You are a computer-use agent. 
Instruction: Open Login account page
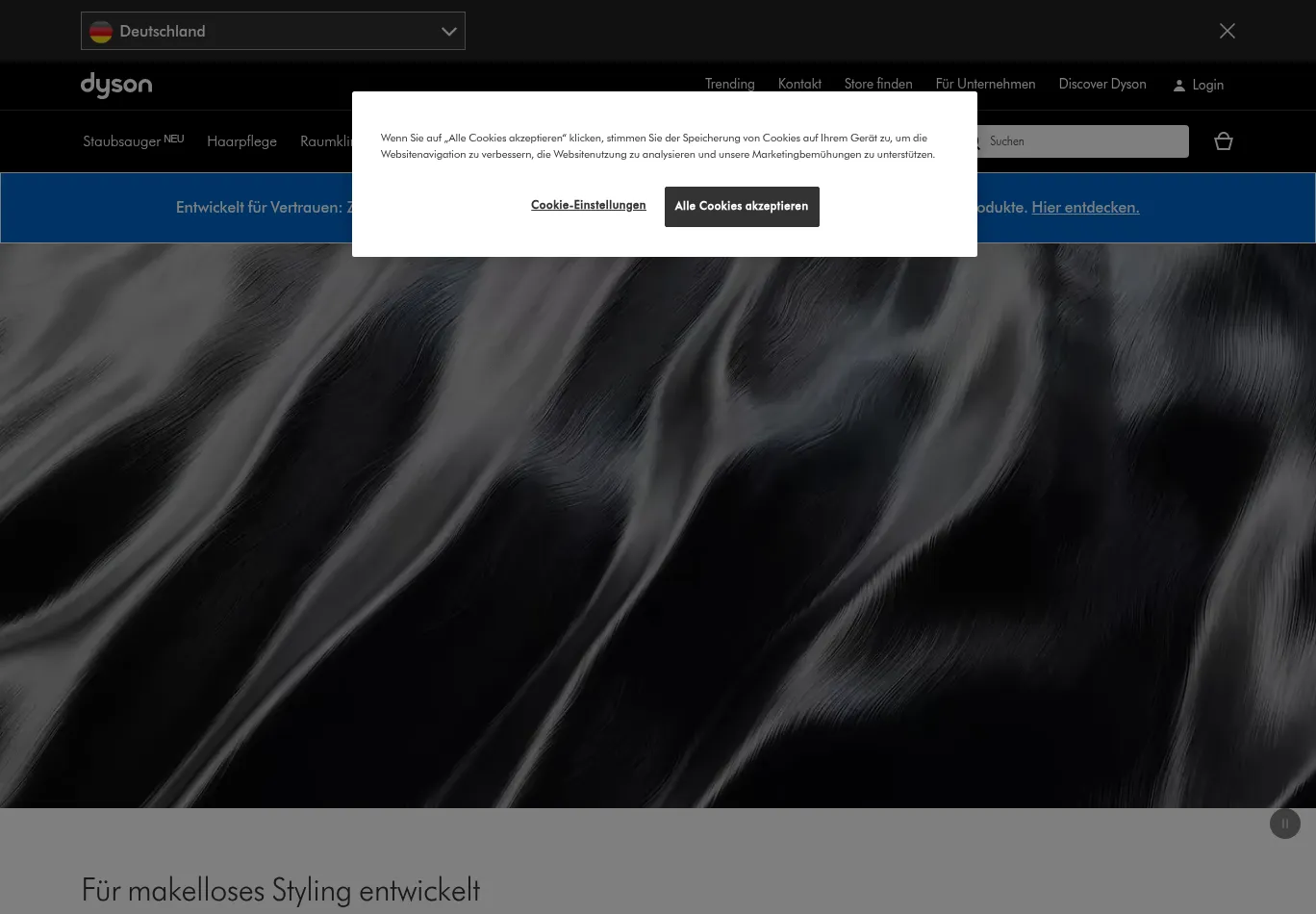point(1198,85)
